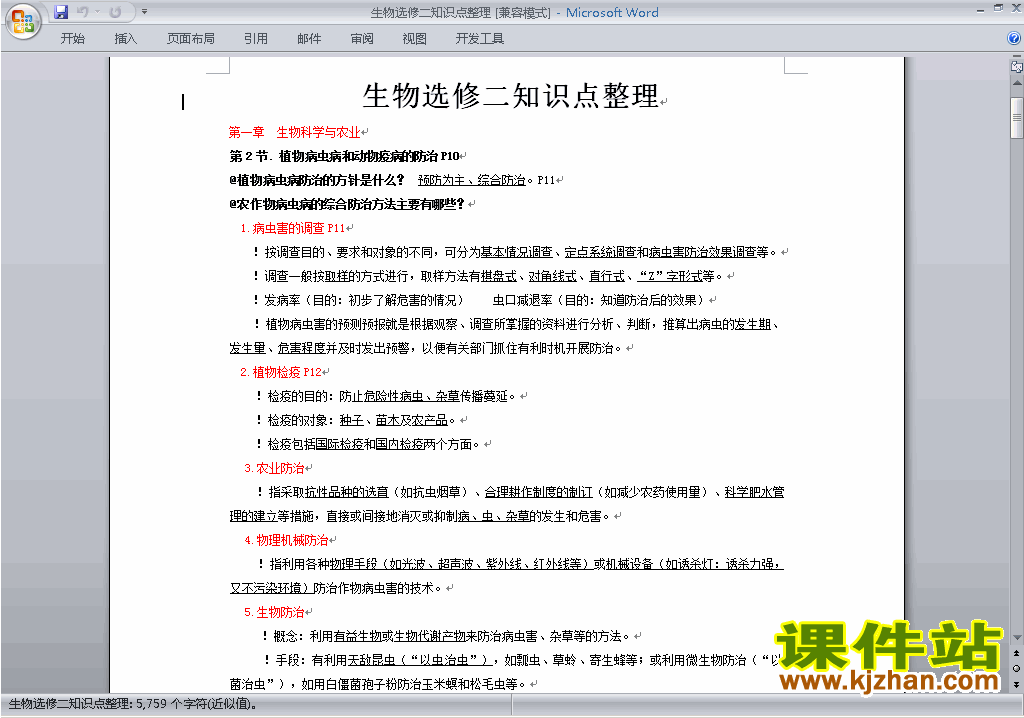Click the red heading 3.农业防治
Viewport: 1024px width, 718px height.
click(274, 468)
